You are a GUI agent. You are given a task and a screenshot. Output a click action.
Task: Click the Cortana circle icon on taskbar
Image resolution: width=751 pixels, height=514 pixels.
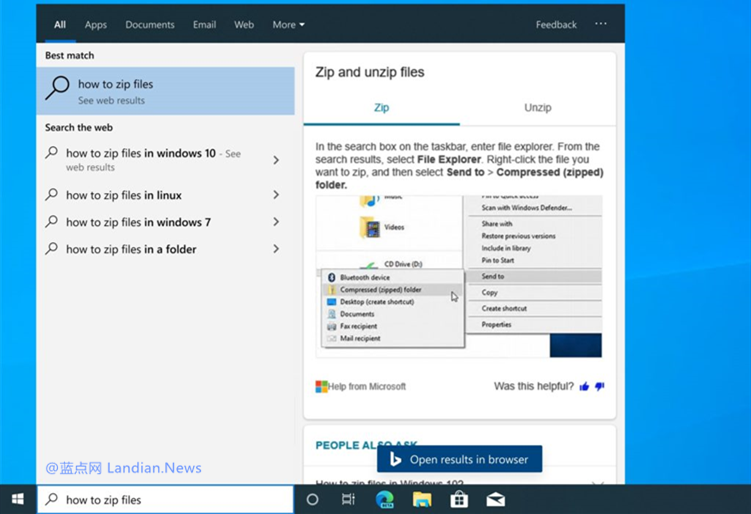tap(312, 500)
